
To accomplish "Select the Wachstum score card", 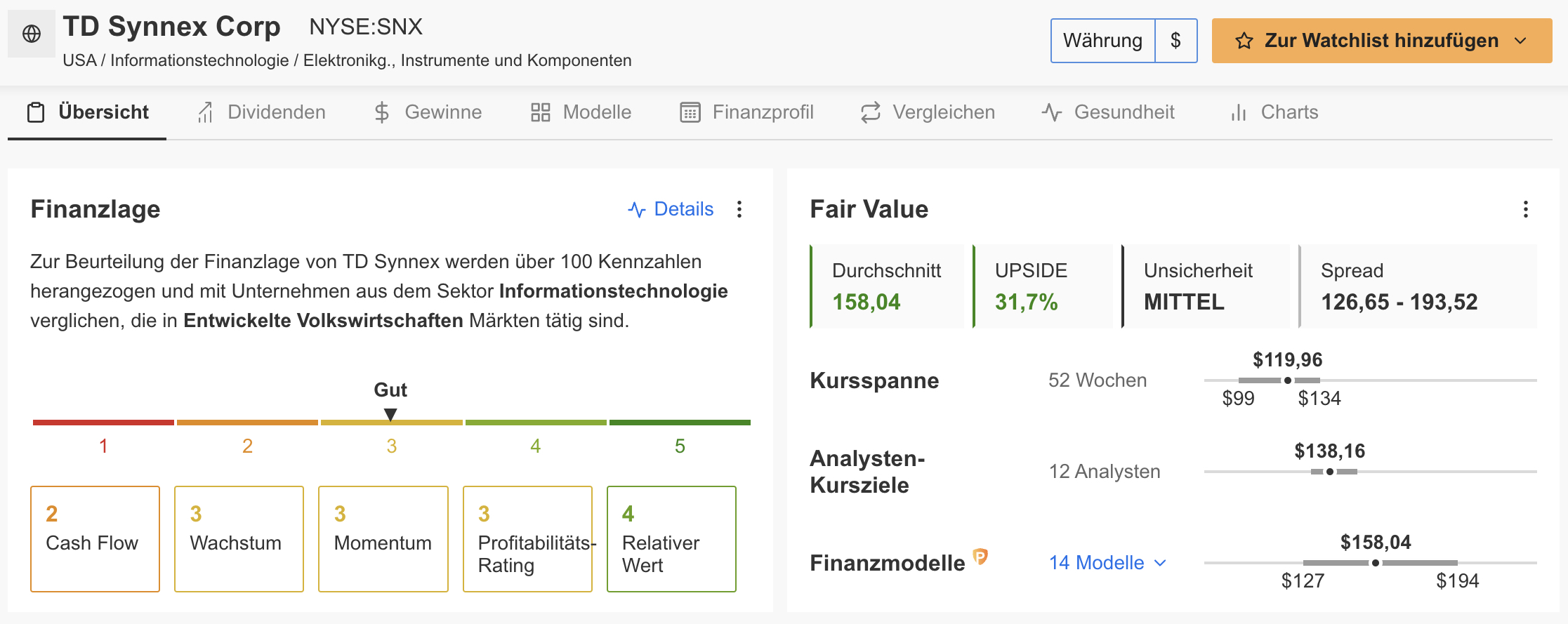I will tap(239, 539).
